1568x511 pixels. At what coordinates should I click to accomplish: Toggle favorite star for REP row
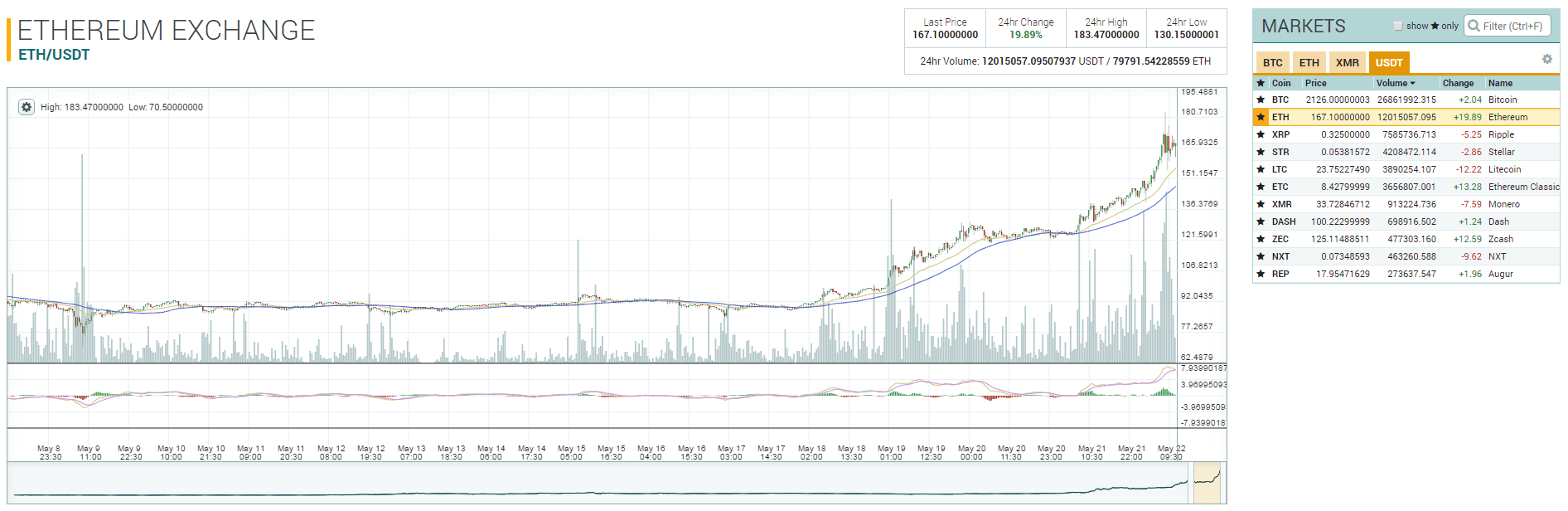(x=1261, y=274)
